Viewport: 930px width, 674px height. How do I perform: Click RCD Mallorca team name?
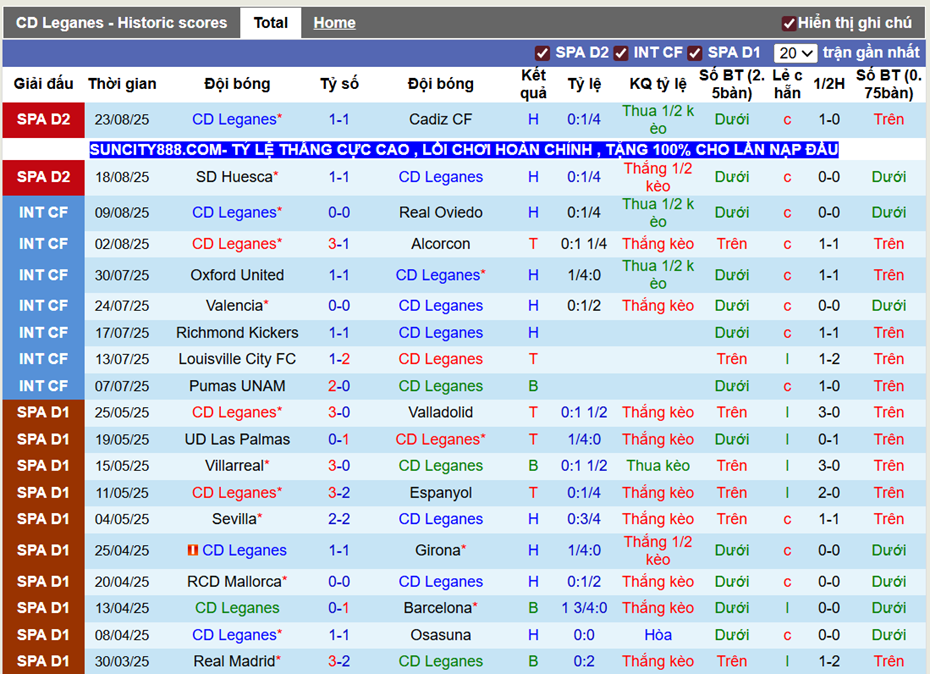(234, 581)
